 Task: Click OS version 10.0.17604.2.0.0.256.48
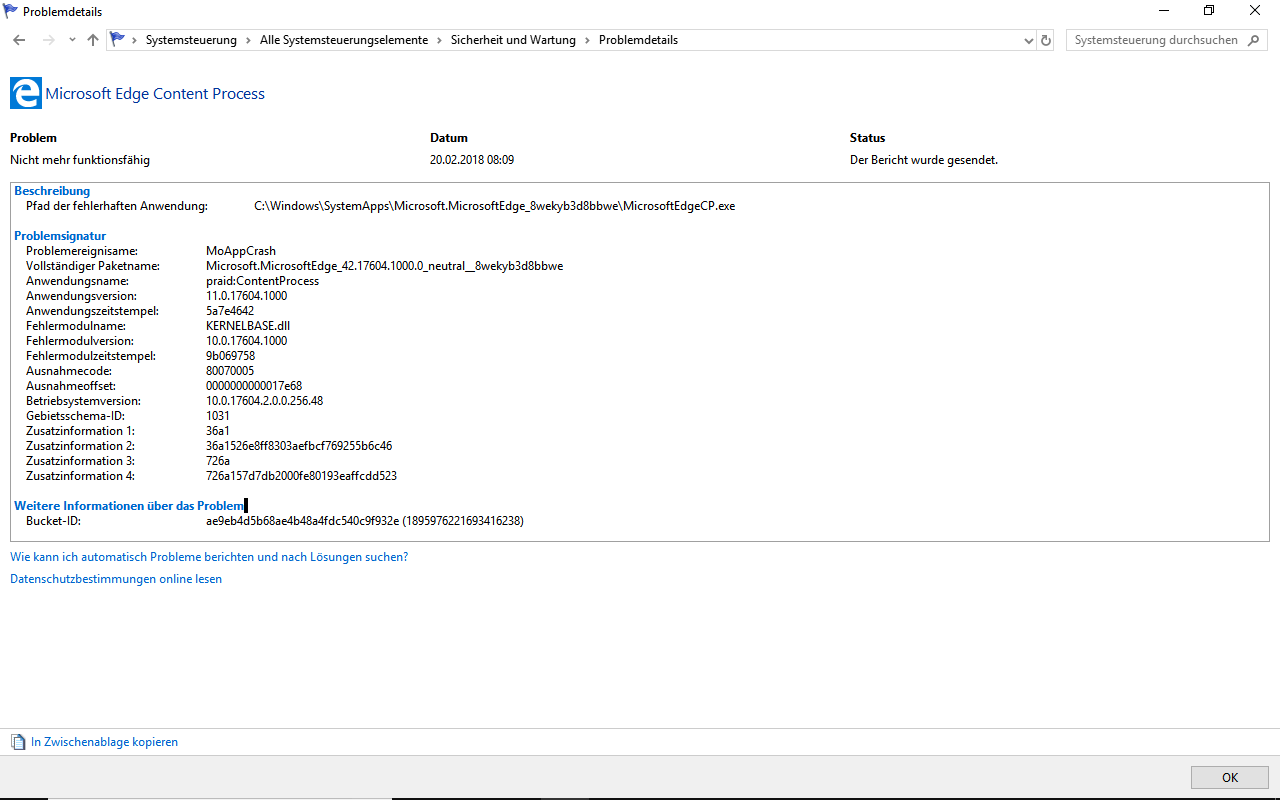(264, 401)
